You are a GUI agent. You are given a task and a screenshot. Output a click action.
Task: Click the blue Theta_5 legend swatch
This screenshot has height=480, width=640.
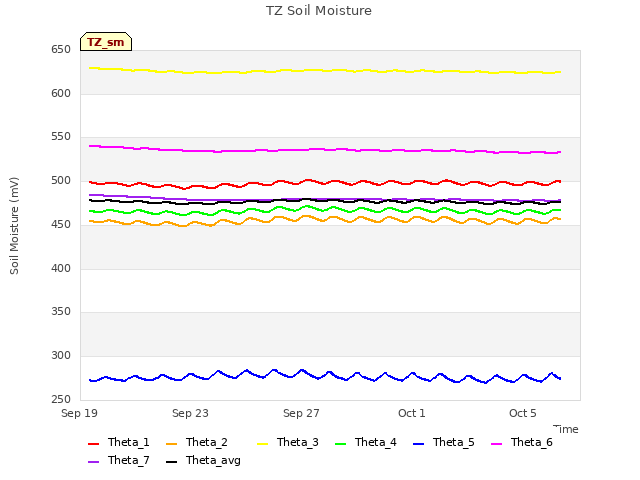coord(418,444)
